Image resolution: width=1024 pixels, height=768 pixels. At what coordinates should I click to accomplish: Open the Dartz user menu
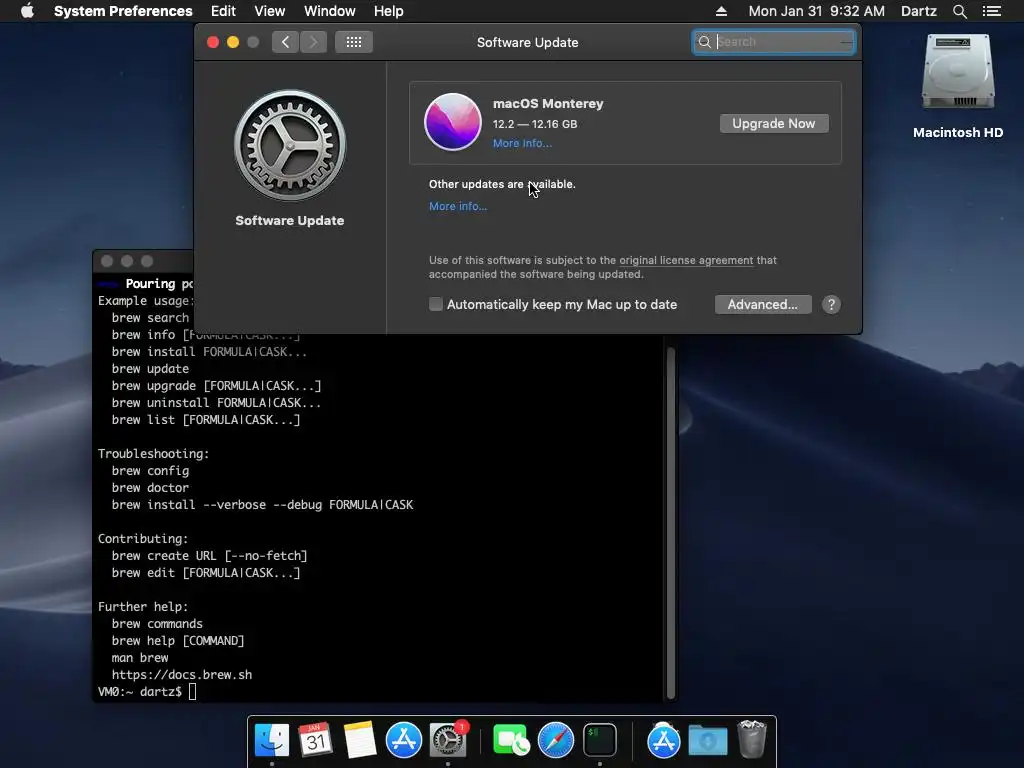[918, 11]
